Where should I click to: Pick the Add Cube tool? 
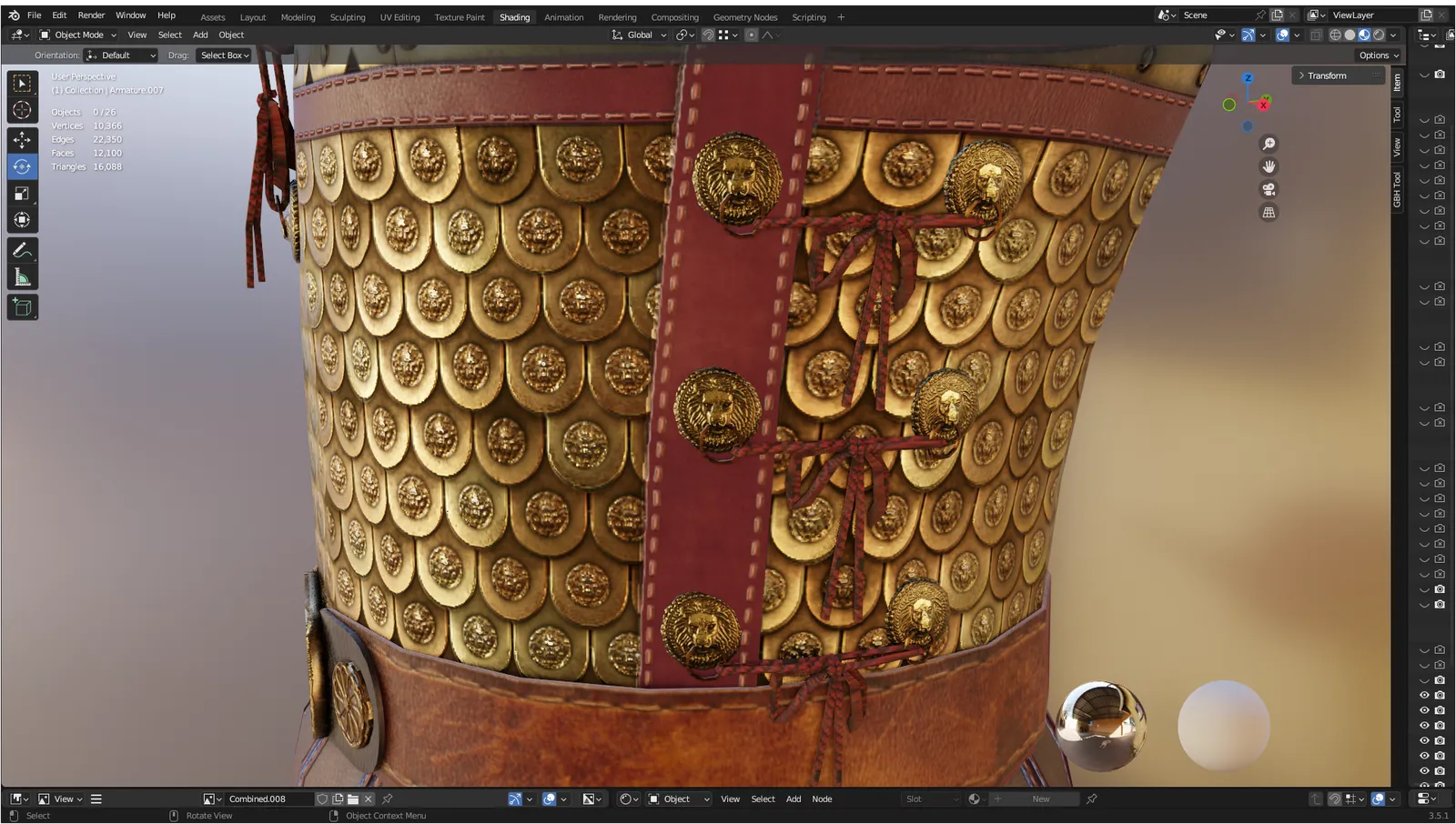coord(23,307)
